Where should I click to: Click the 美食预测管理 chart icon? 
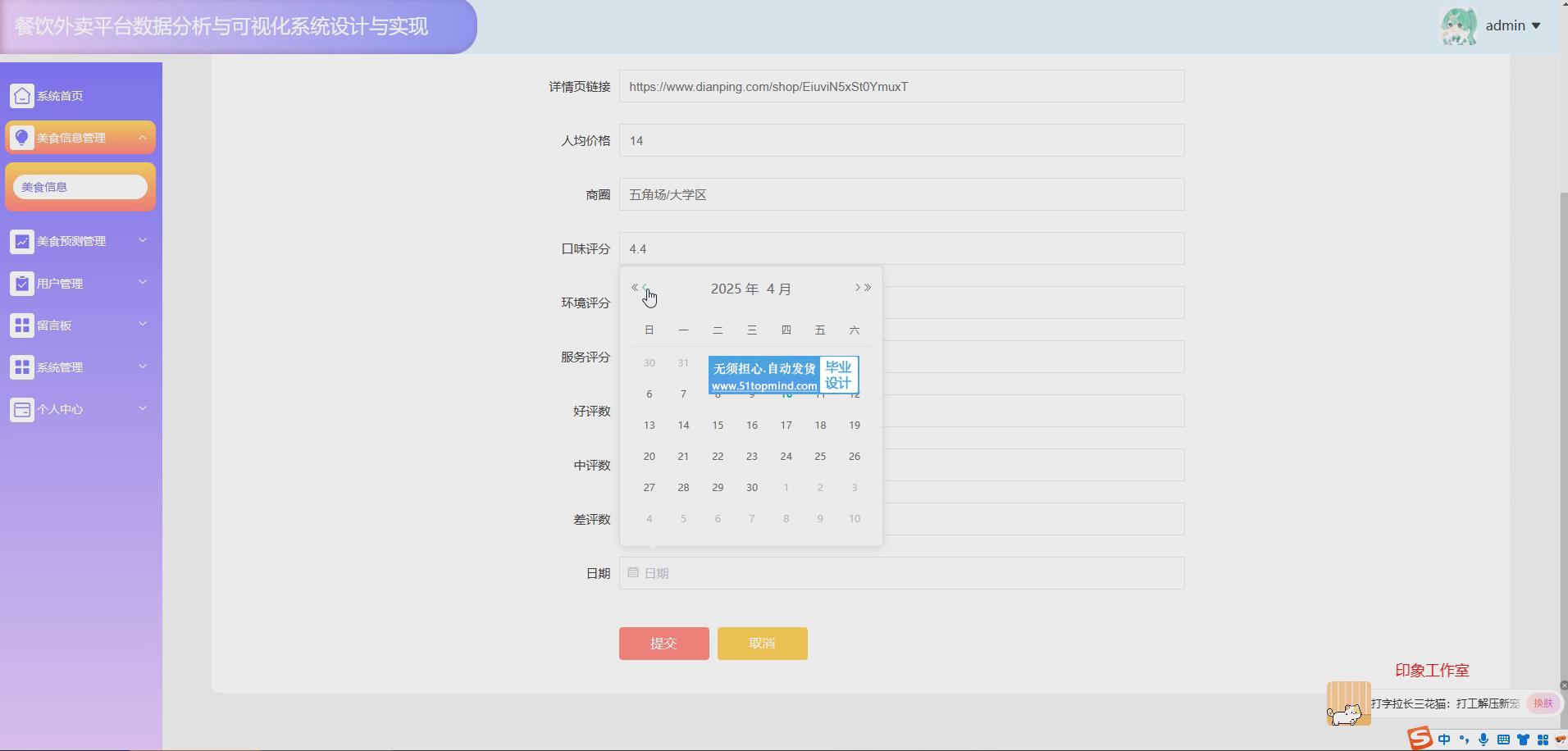[x=22, y=241]
